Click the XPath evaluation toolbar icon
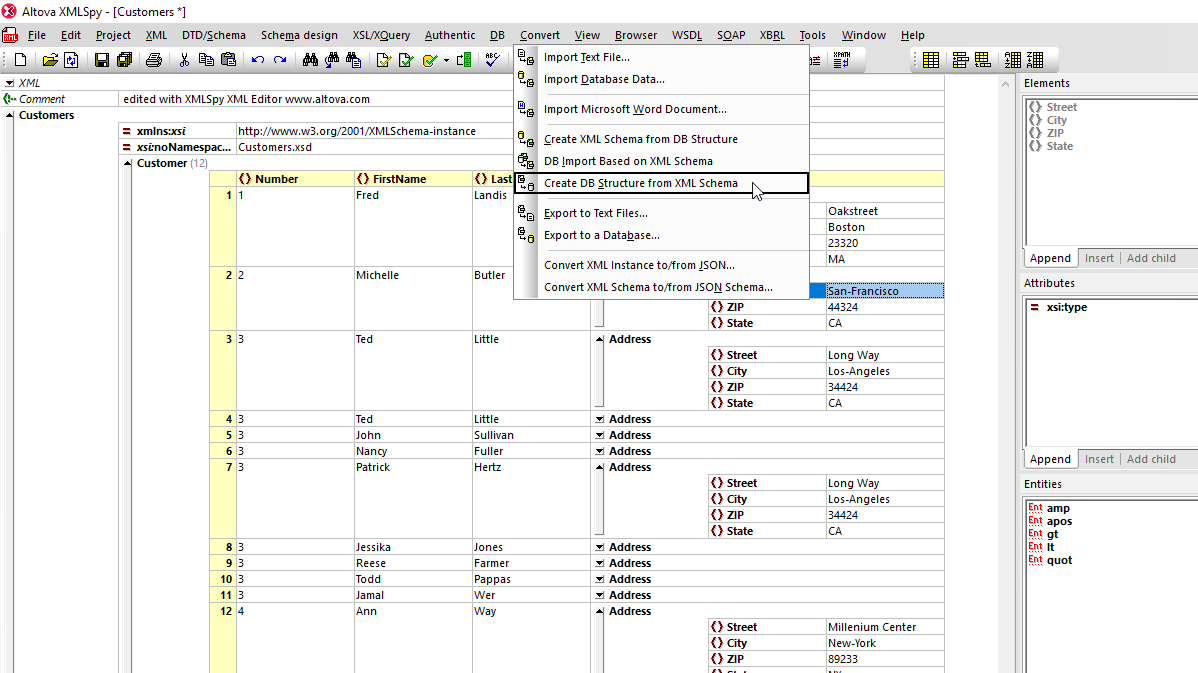Screen dimensions: 1198x673 (x=841, y=60)
